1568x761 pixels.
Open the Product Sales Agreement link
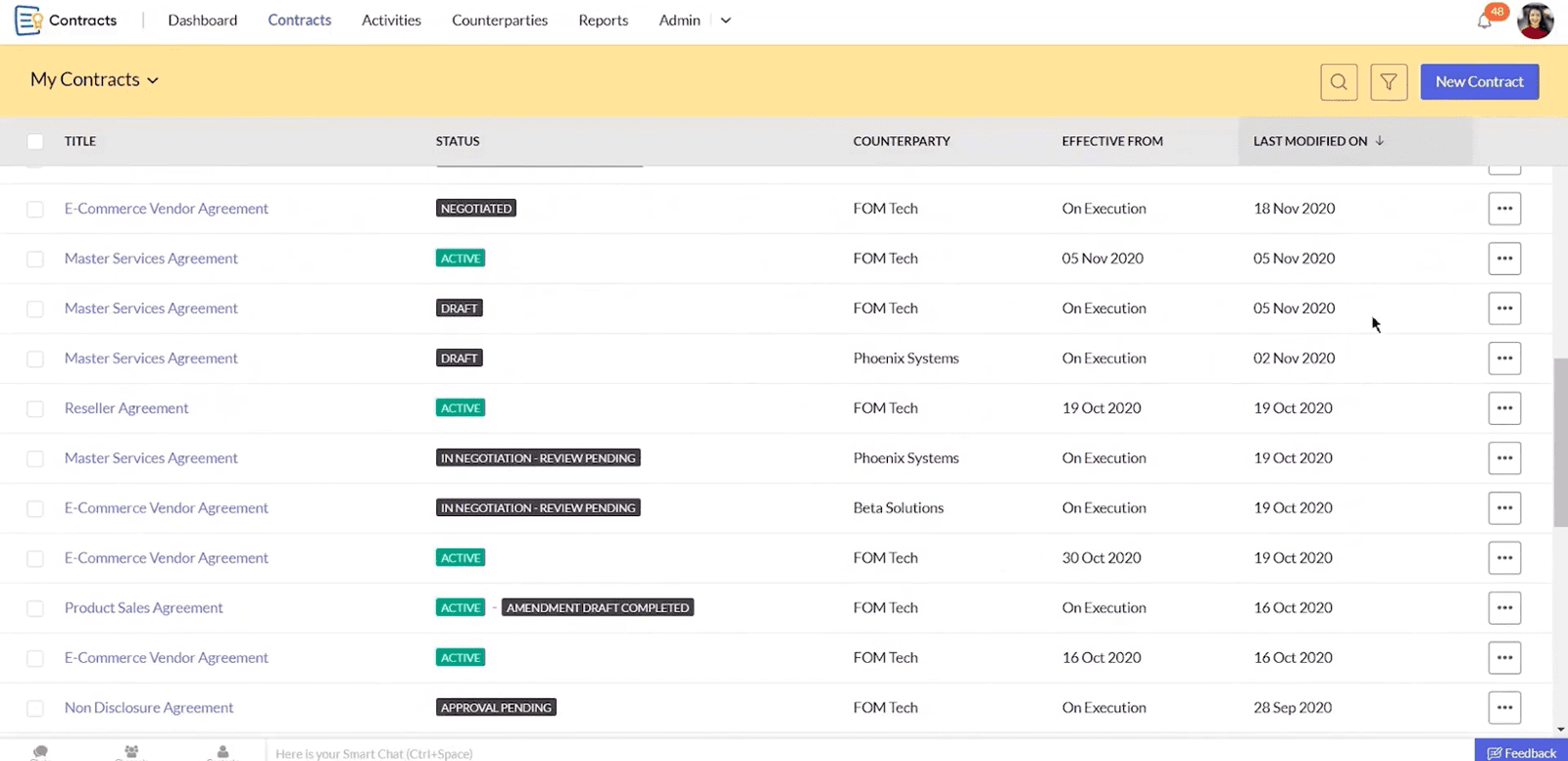pyautogui.click(x=144, y=608)
